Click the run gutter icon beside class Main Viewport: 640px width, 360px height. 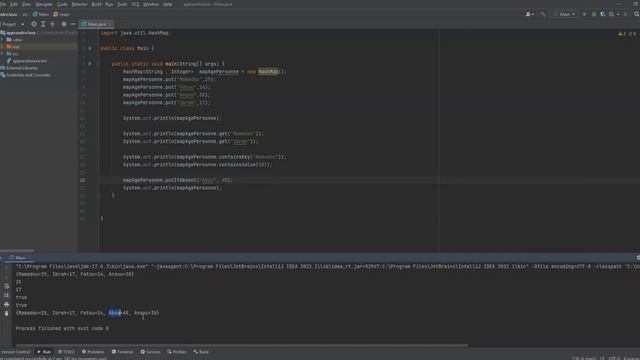pyautogui.click(x=90, y=48)
